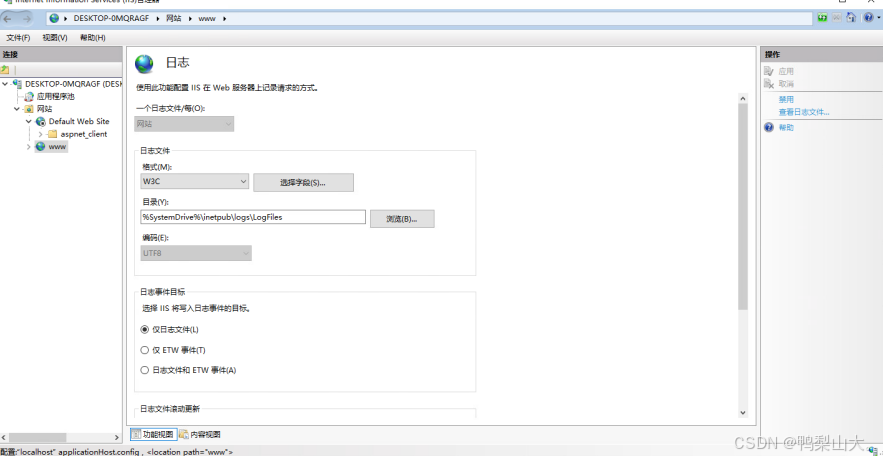
Task: Click the 应用 apply icon in Actions pane
Action: pyautogui.click(x=768, y=72)
